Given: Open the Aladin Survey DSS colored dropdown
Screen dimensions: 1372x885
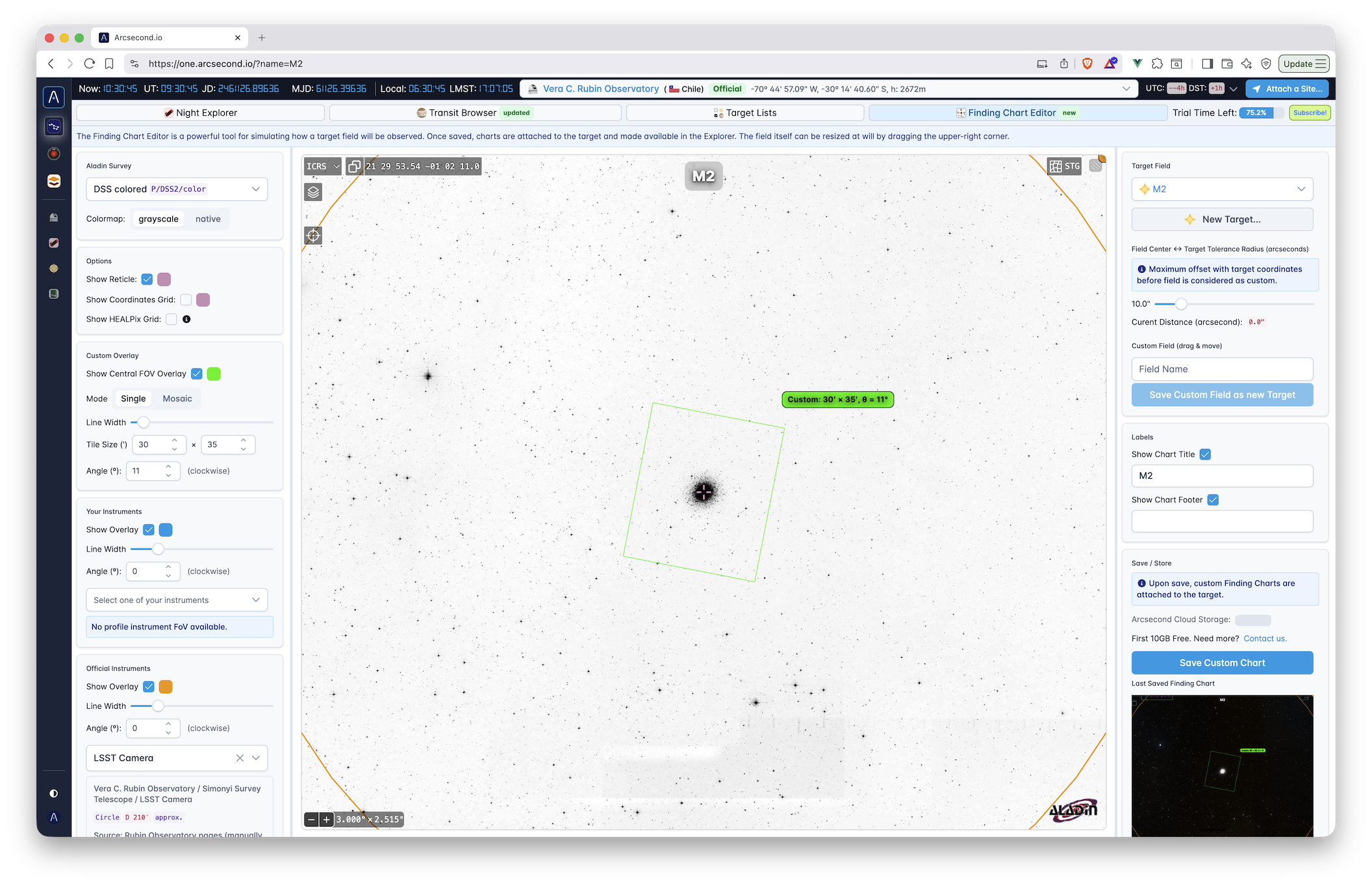Looking at the screenshot, I should tap(177, 189).
